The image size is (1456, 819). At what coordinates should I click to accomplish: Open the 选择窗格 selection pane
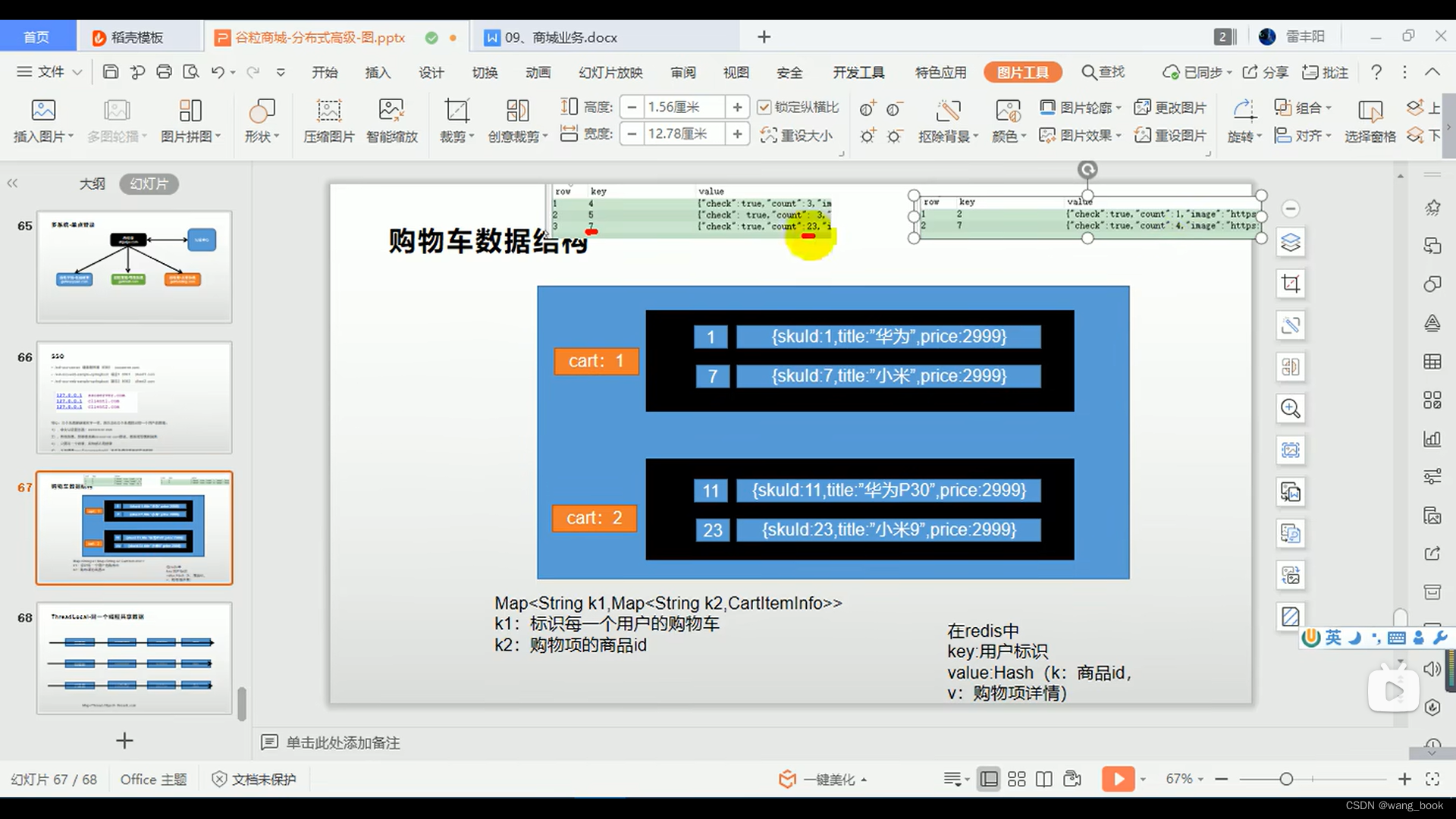(1370, 121)
